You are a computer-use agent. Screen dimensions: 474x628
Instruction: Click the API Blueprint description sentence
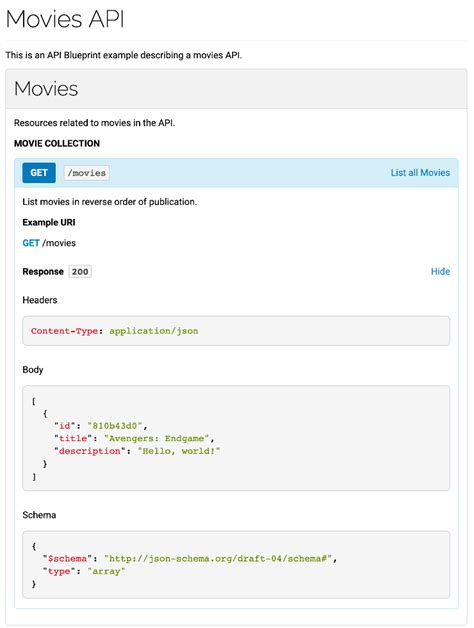pos(124,55)
